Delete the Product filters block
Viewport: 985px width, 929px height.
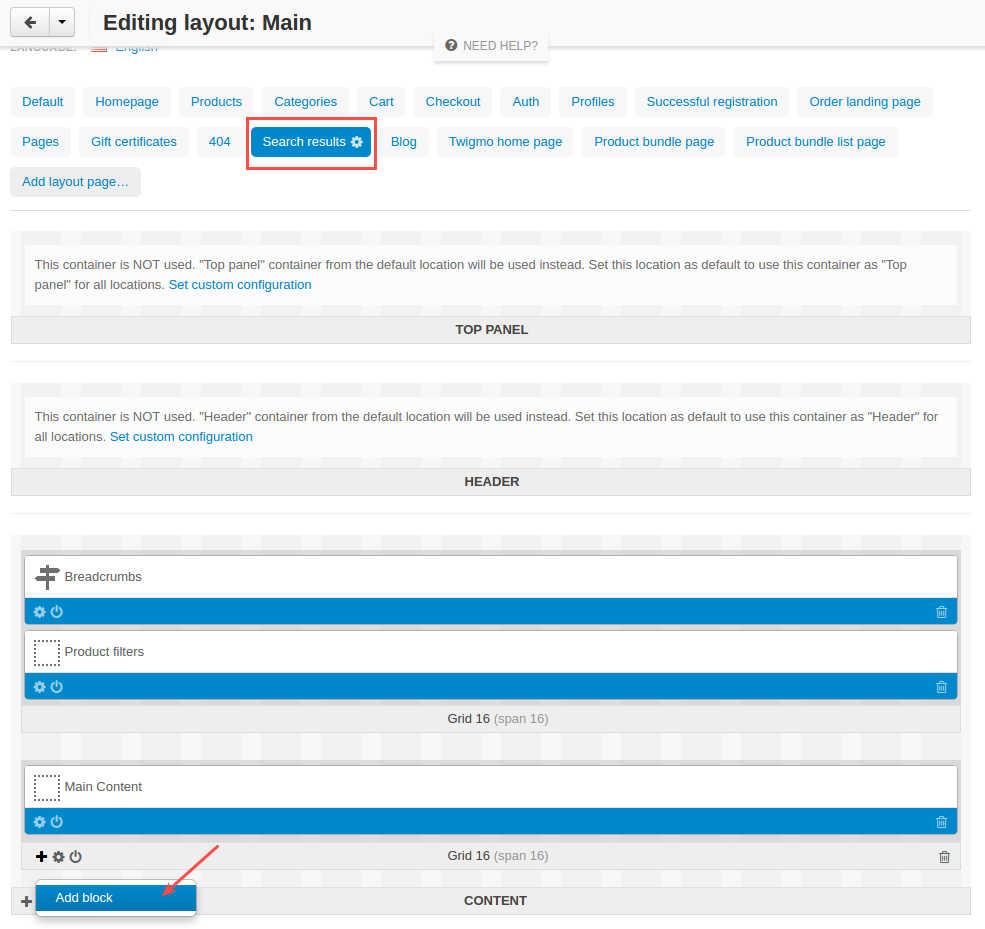(941, 687)
